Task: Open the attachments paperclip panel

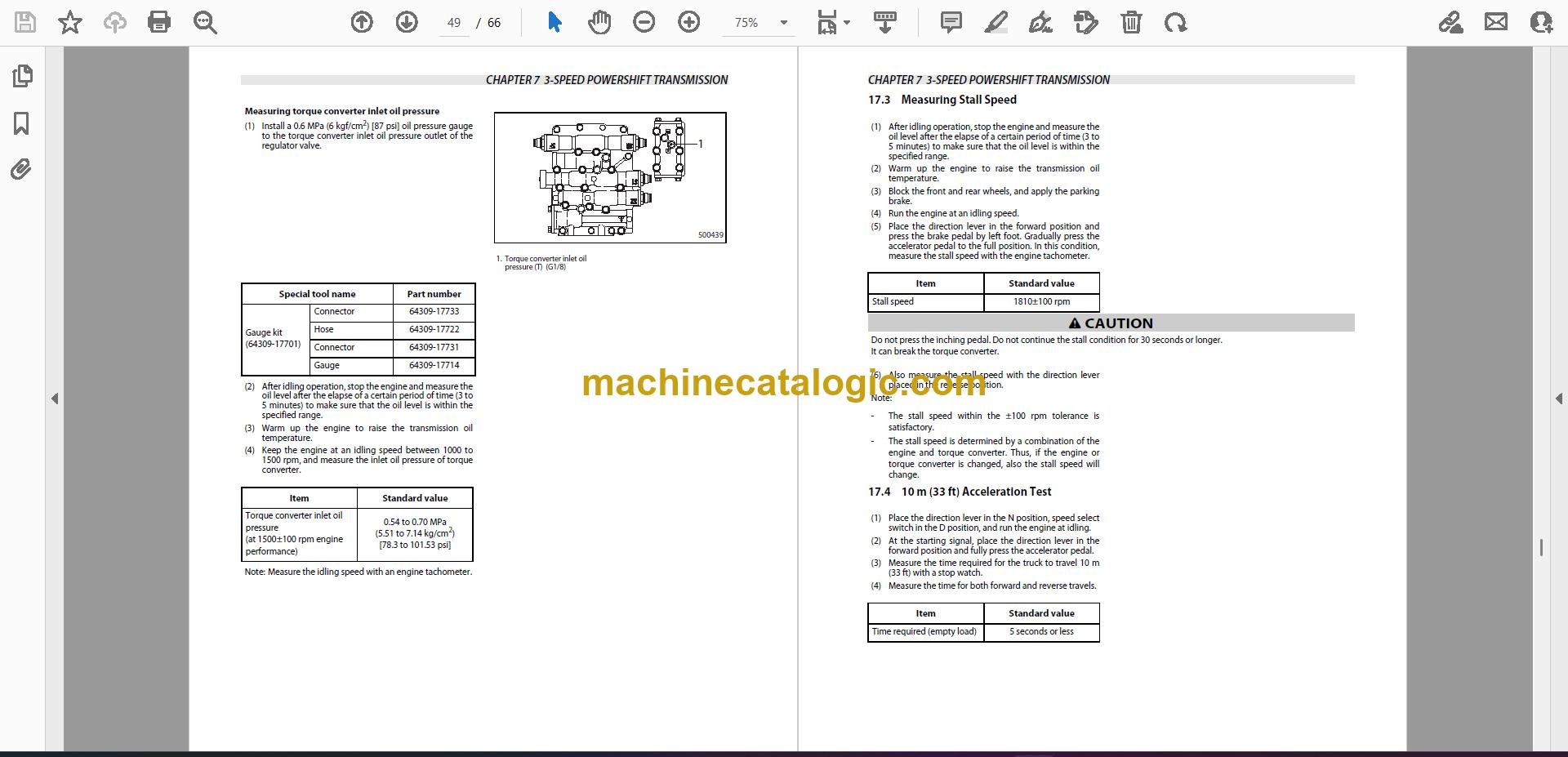Action: 21,170
